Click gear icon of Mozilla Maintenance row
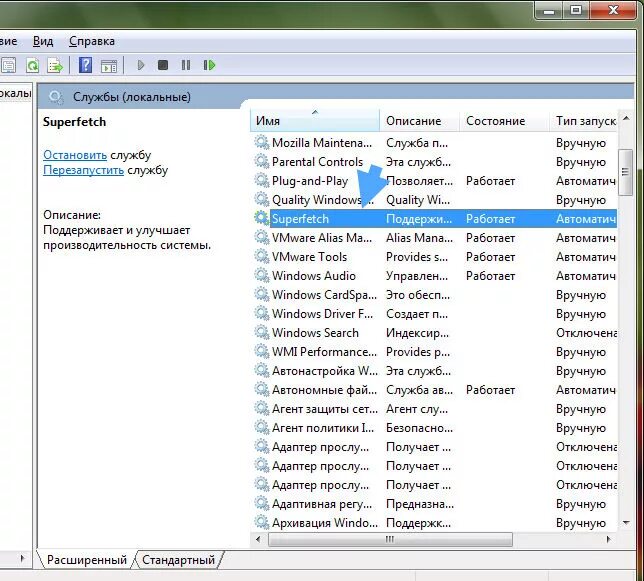The image size is (644, 581). (261, 142)
